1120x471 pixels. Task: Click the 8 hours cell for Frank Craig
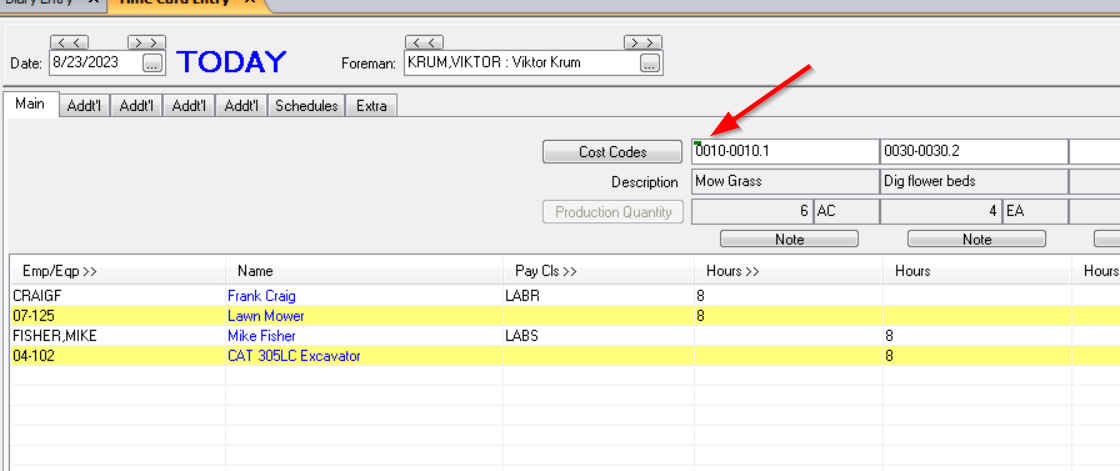click(x=789, y=296)
